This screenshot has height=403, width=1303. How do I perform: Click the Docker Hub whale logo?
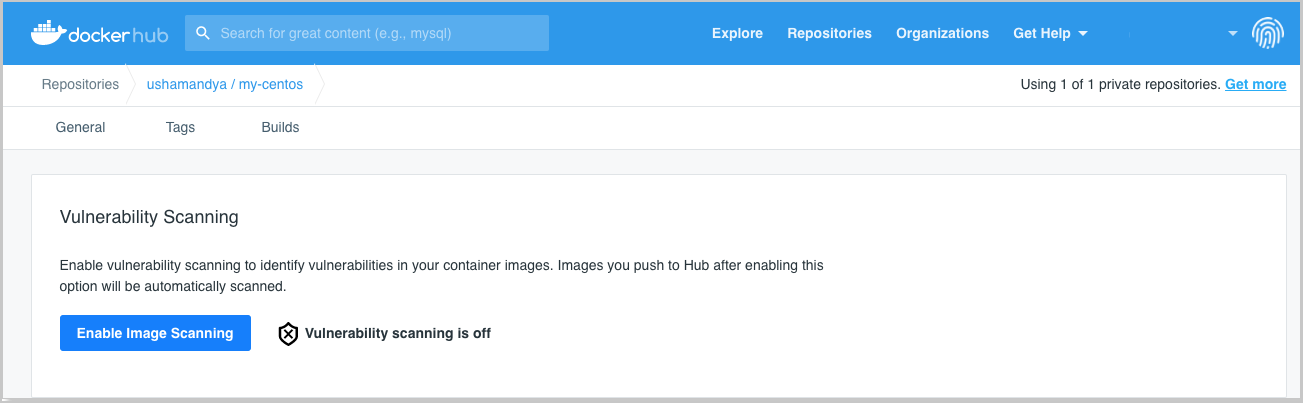[47, 33]
